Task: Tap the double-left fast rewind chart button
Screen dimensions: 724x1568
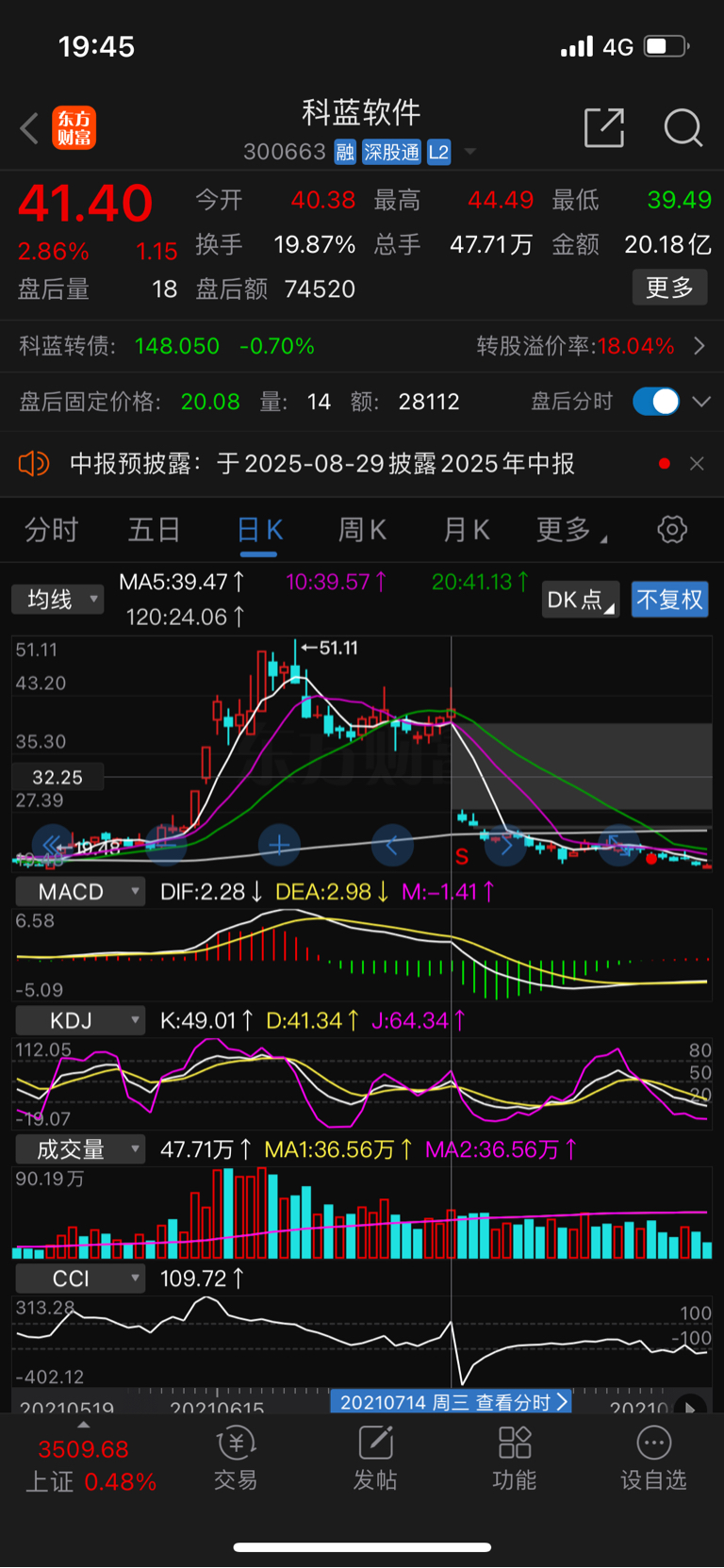Action: pyautogui.click(x=53, y=846)
